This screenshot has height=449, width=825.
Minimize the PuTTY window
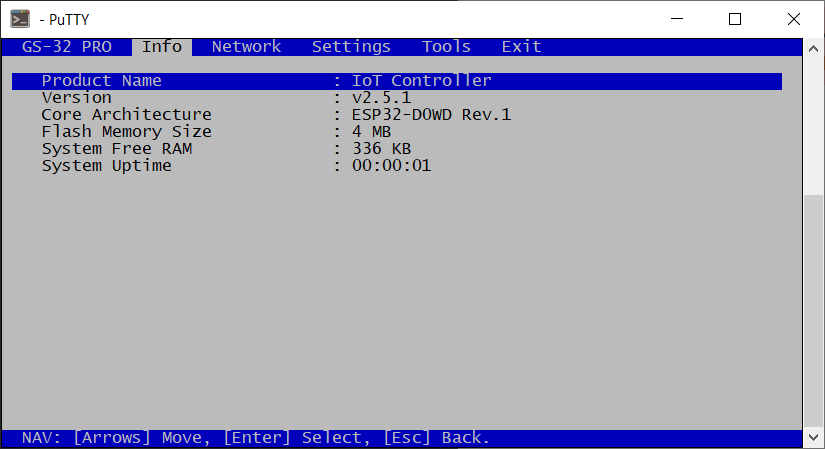pos(677,19)
